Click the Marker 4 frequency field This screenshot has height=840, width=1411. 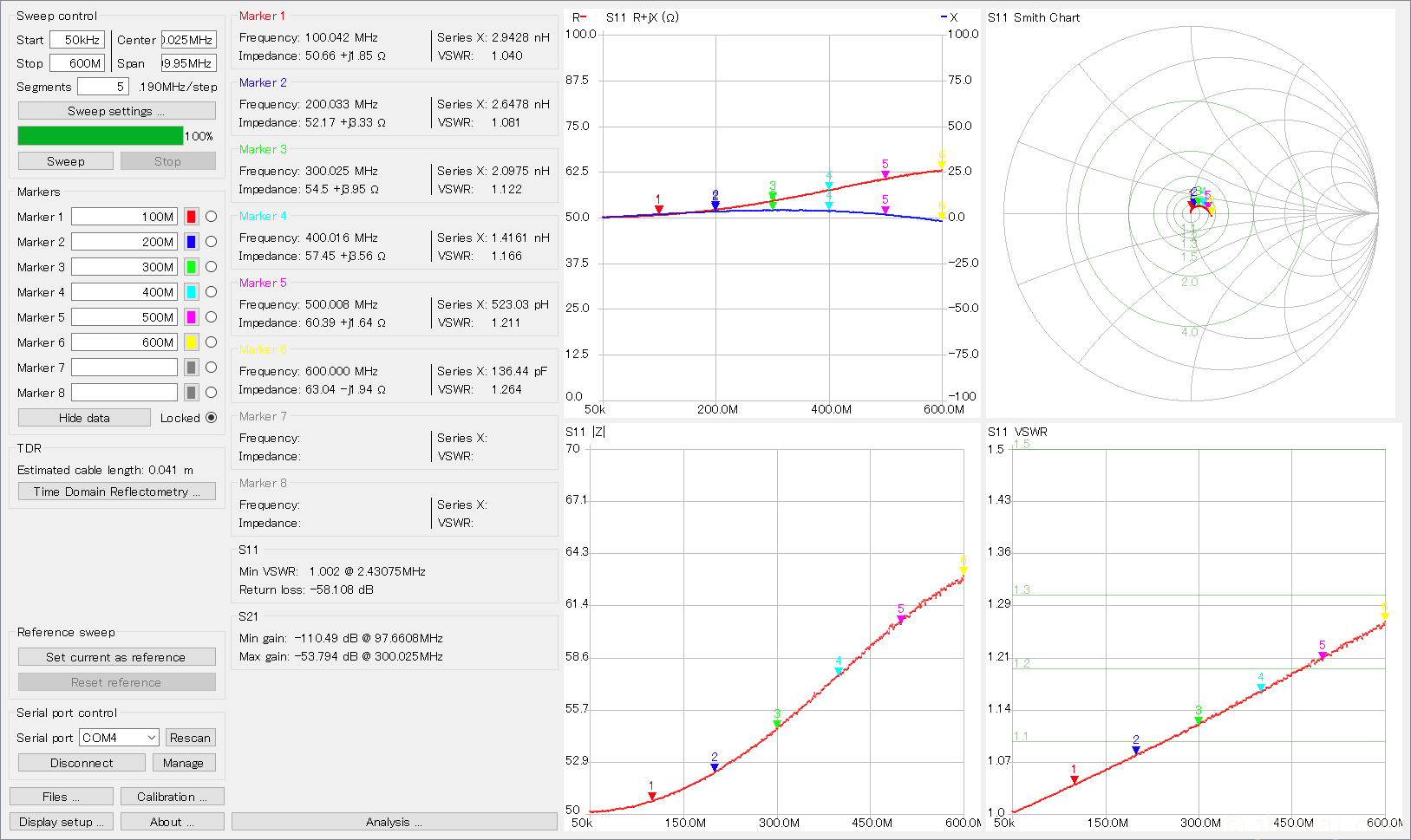coord(124,292)
